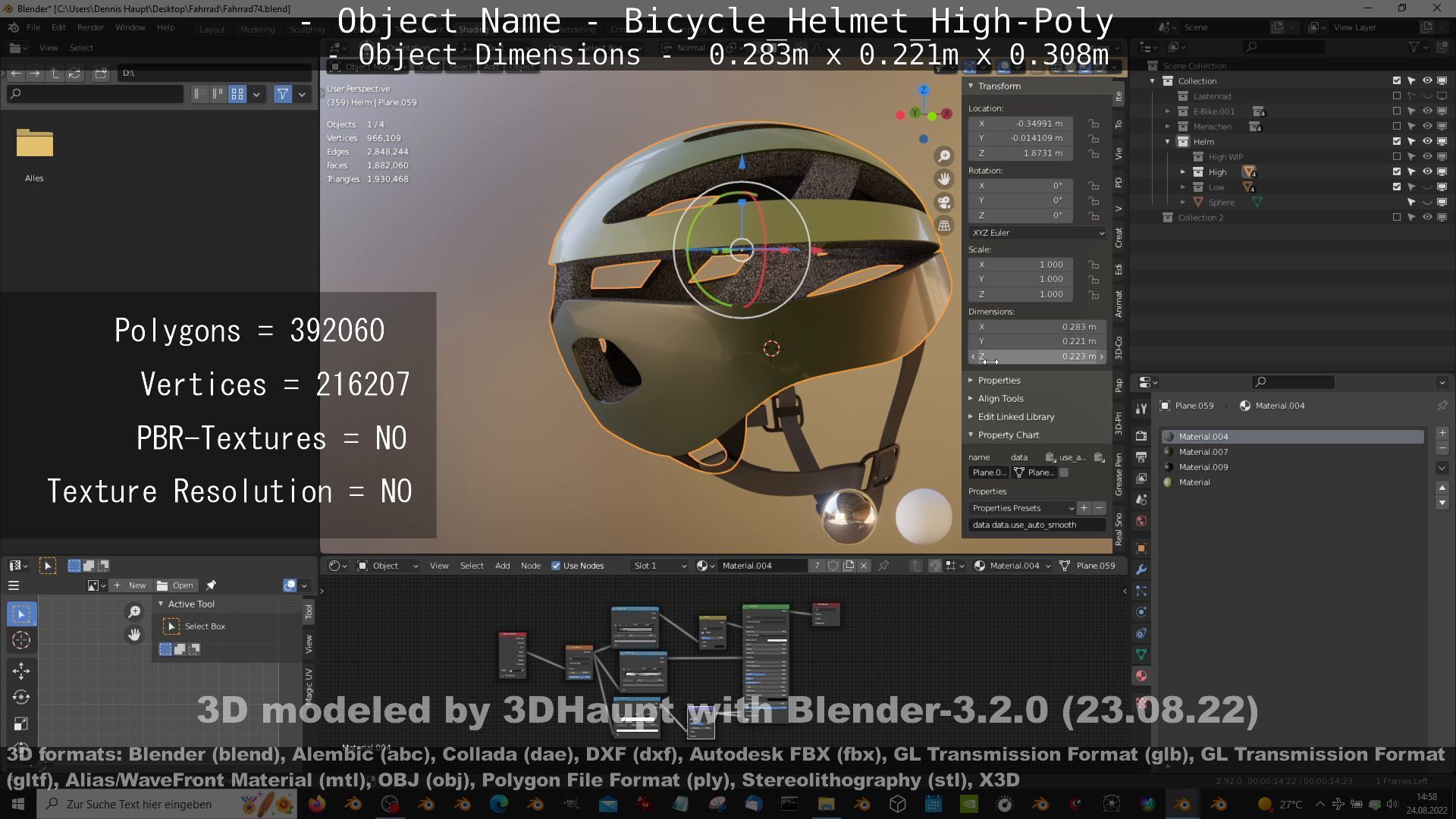Open the Physics properties tab icon

point(1141,612)
